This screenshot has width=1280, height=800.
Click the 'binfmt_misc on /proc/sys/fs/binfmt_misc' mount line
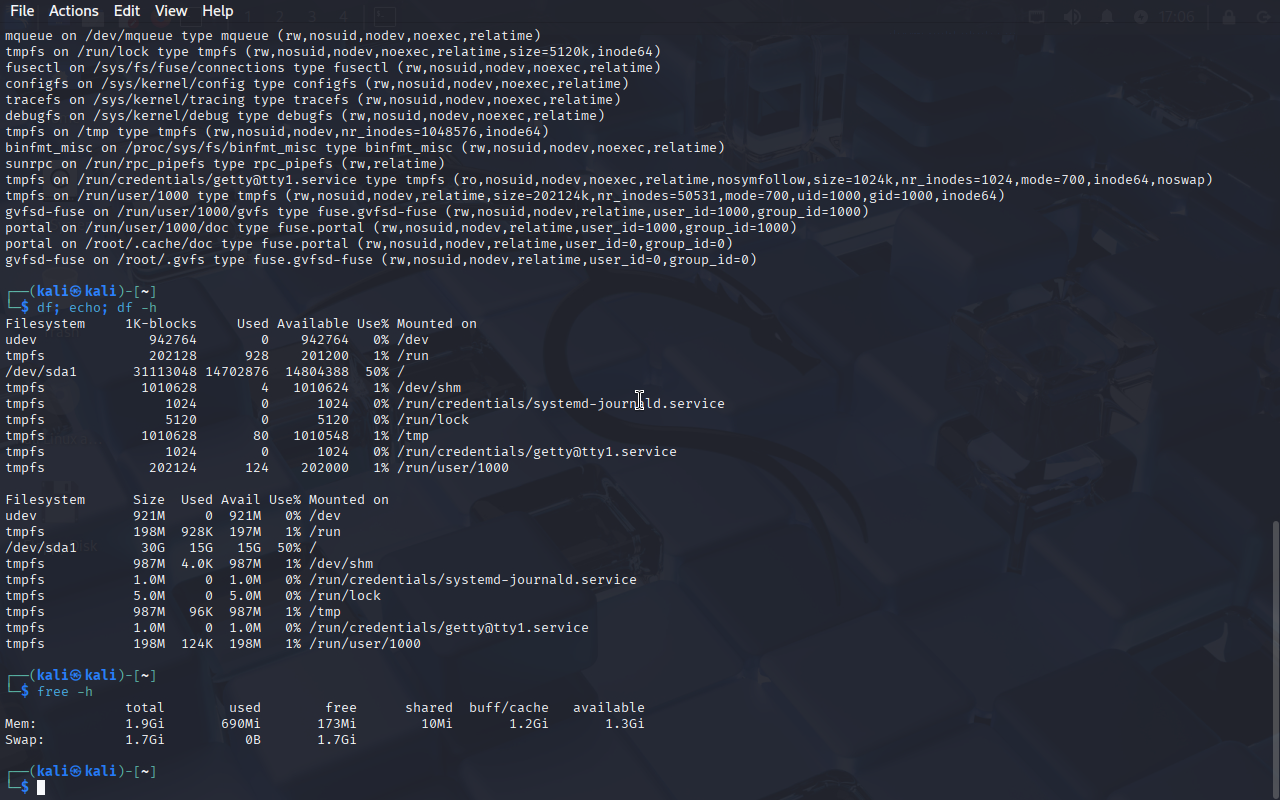click(x=365, y=147)
